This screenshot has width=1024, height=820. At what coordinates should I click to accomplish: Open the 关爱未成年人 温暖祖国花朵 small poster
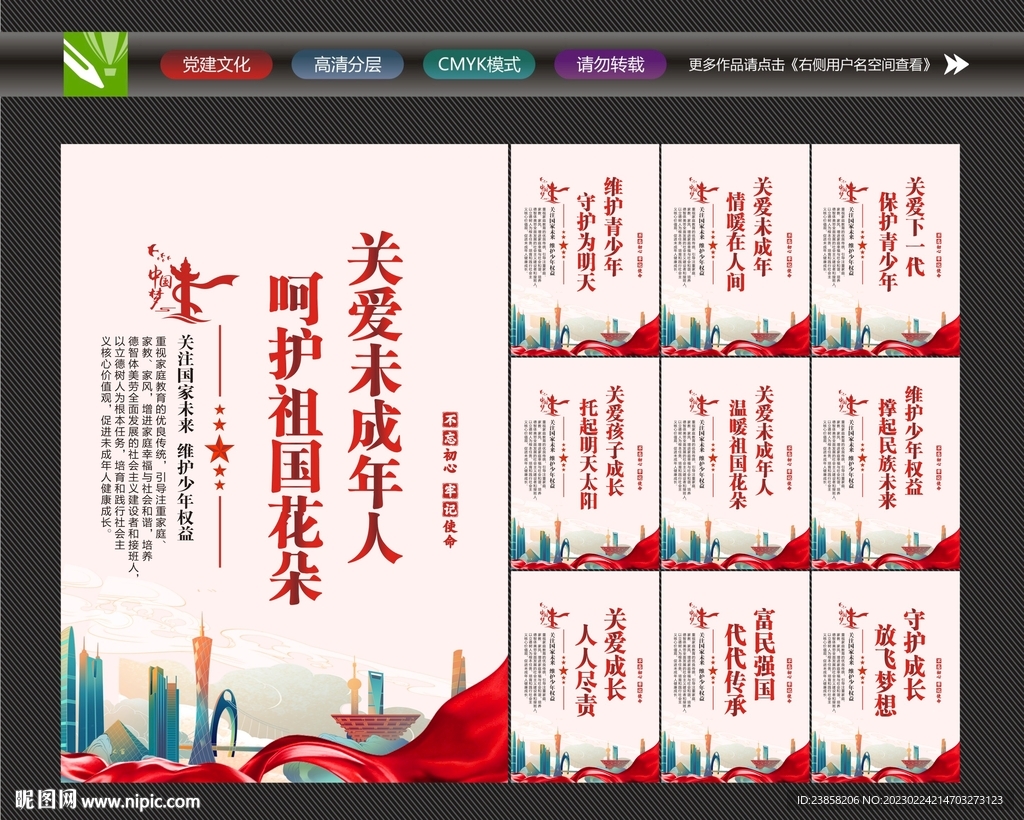tap(735, 464)
